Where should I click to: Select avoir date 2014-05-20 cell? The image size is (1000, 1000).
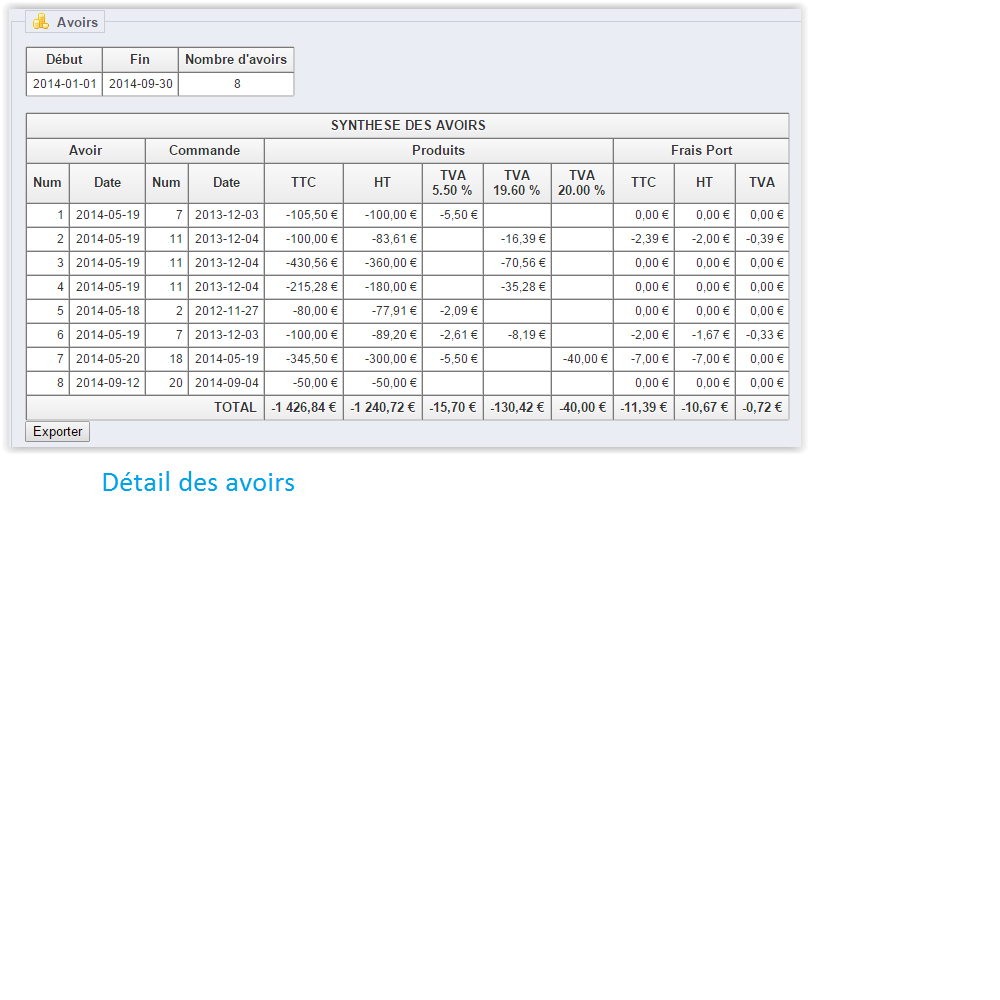(107, 359)
